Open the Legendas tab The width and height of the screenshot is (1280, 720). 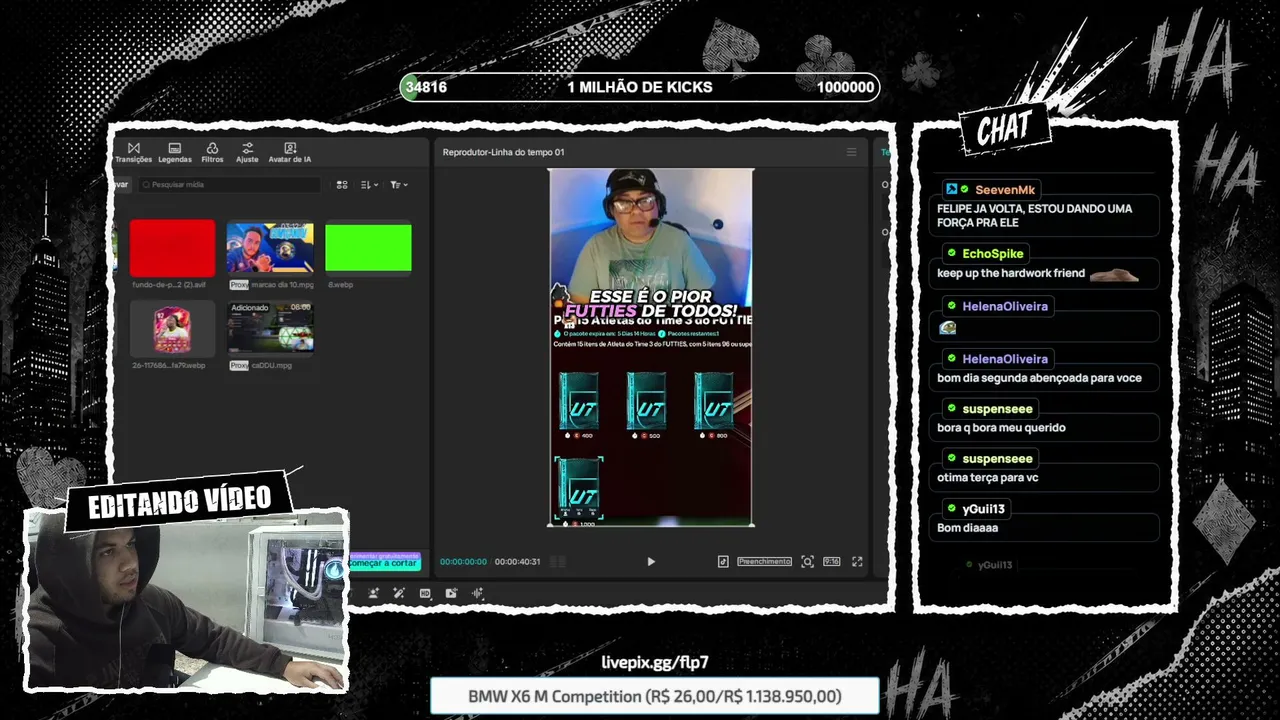click(x=175, y=152)
